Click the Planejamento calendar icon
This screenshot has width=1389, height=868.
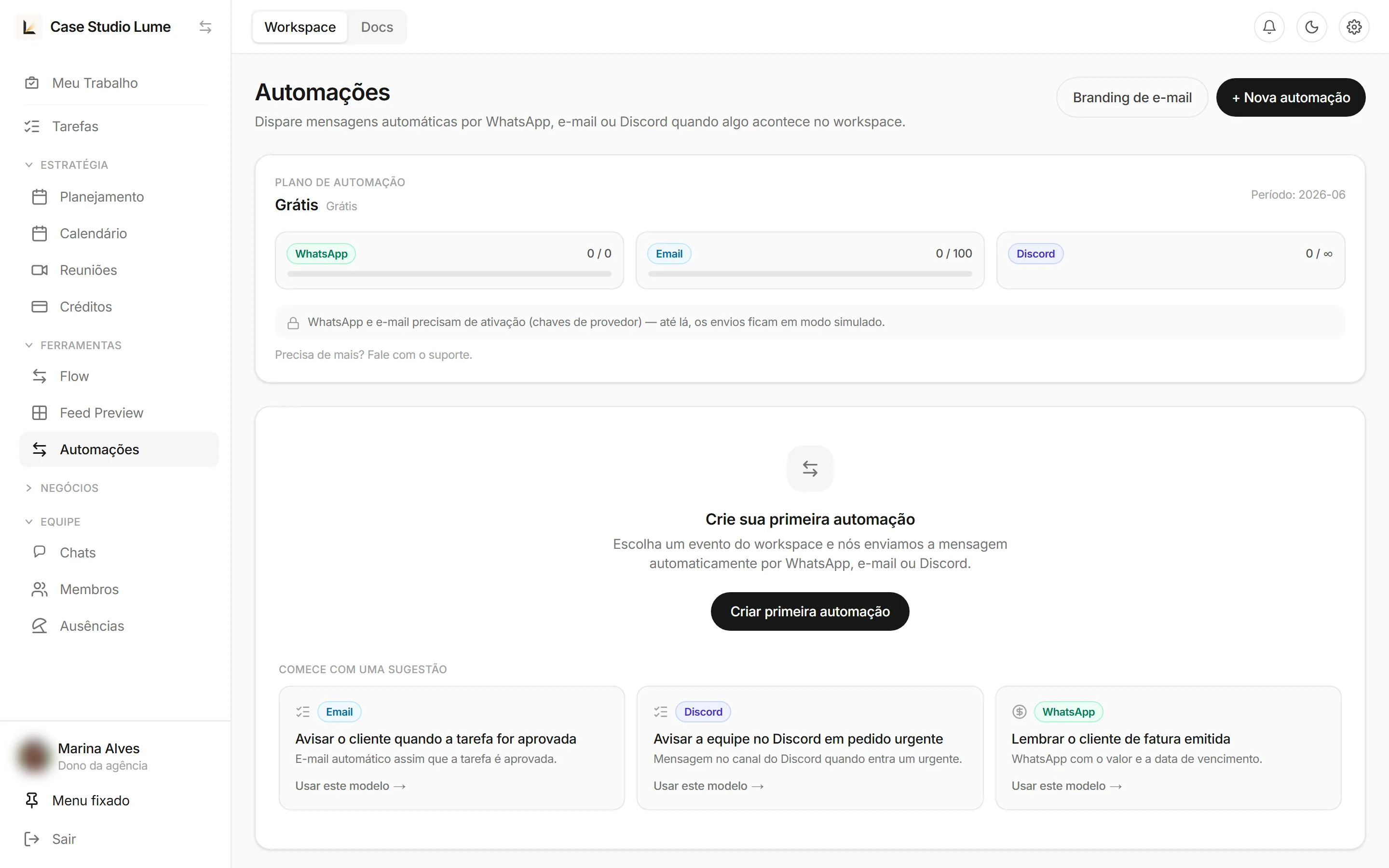click(40, 197)
